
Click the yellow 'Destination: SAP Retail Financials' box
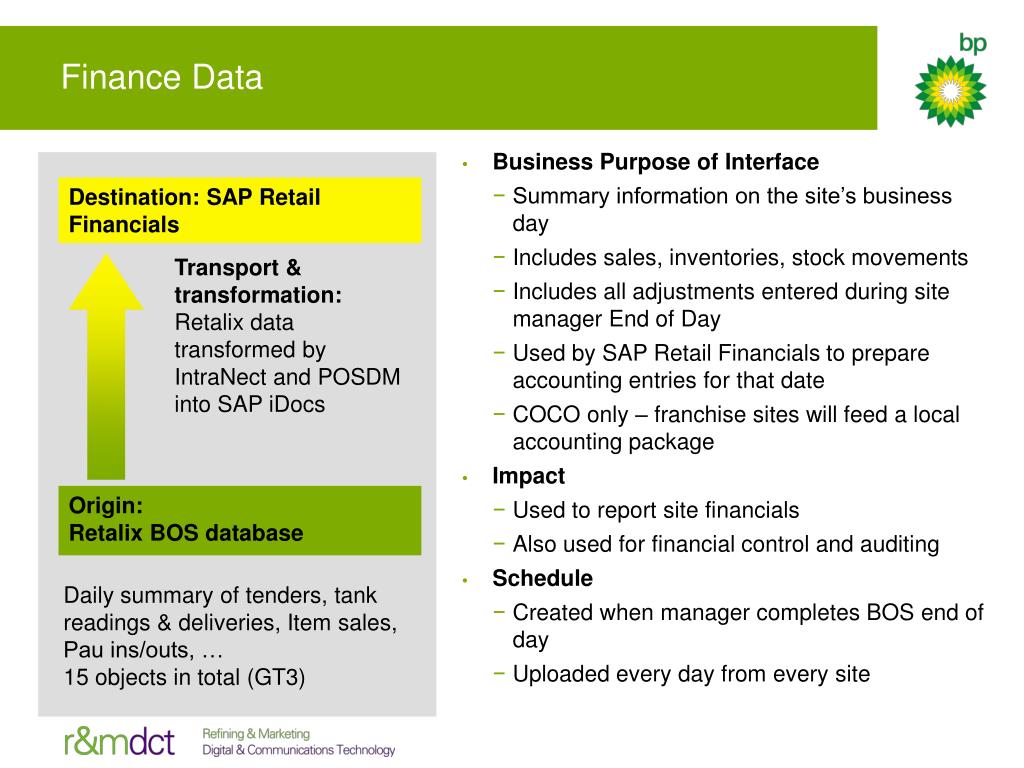[x=240, y=210]
